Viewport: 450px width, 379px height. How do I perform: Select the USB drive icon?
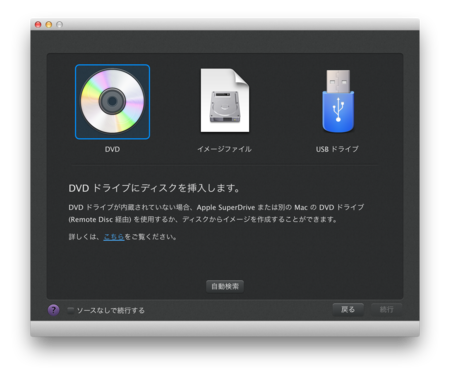[338, 101]
